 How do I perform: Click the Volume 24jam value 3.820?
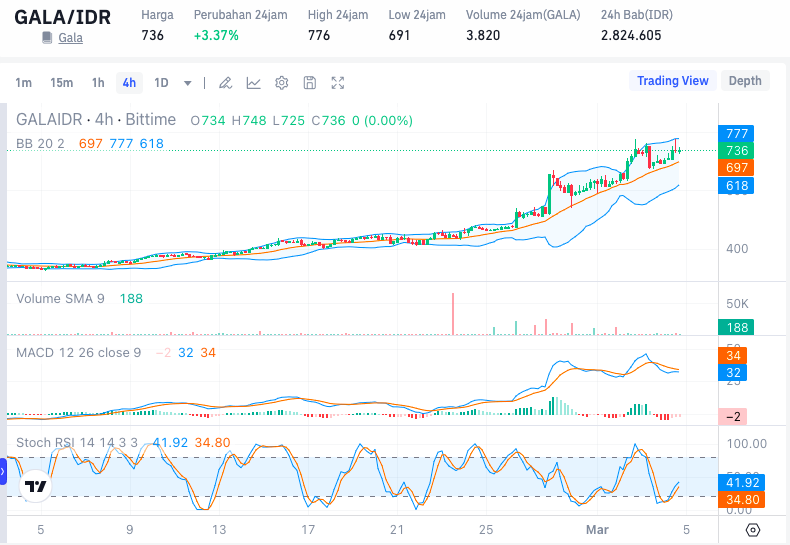[483, 35]
